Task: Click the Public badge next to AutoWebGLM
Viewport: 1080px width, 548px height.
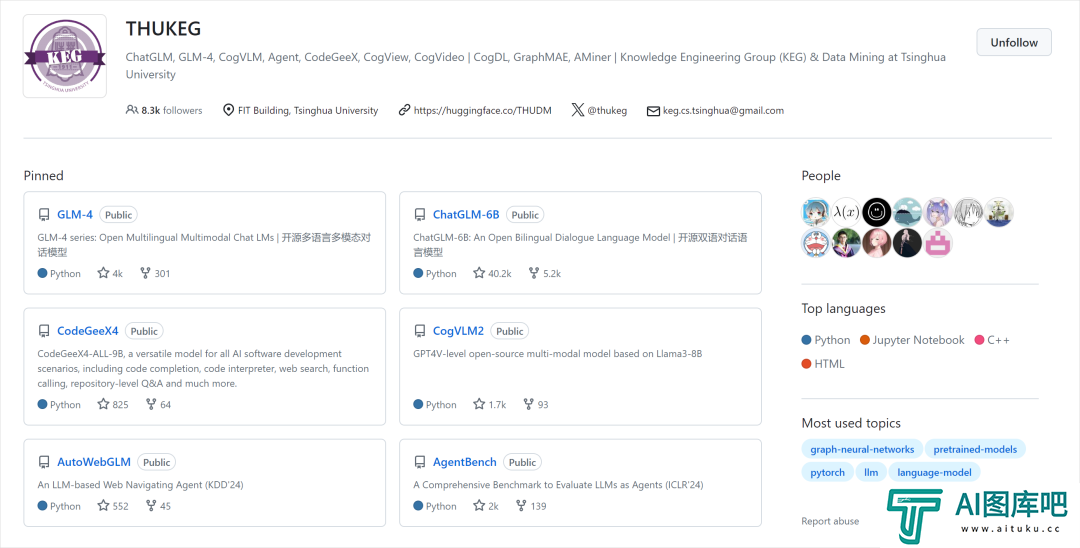Action: click(156, 463)
